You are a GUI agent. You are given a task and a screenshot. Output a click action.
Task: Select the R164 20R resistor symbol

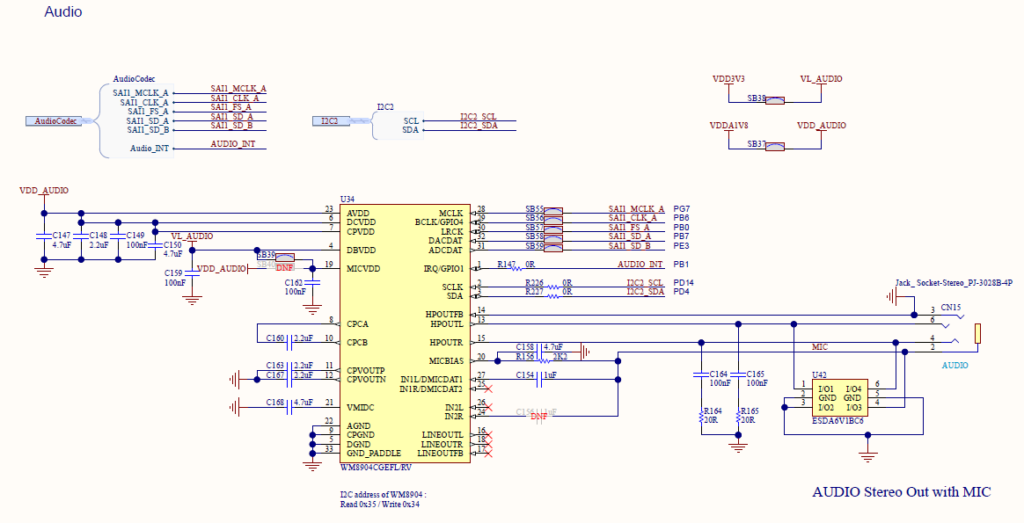pyautogui.click(x=701, y=415)
